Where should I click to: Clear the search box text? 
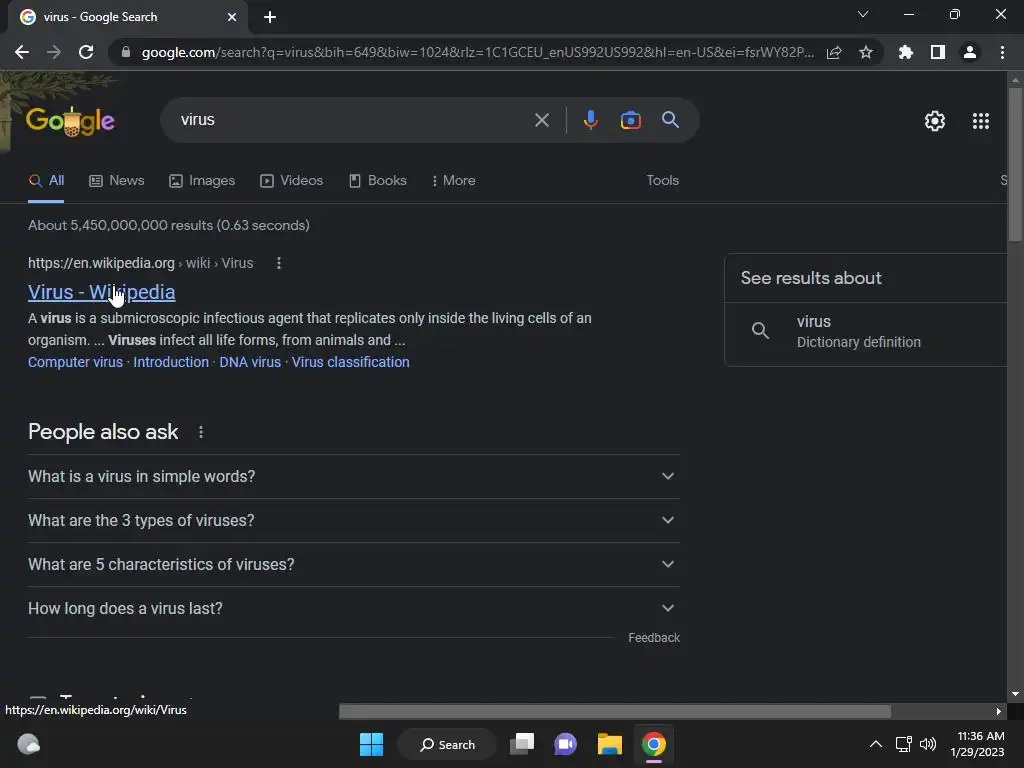[542, 120]
